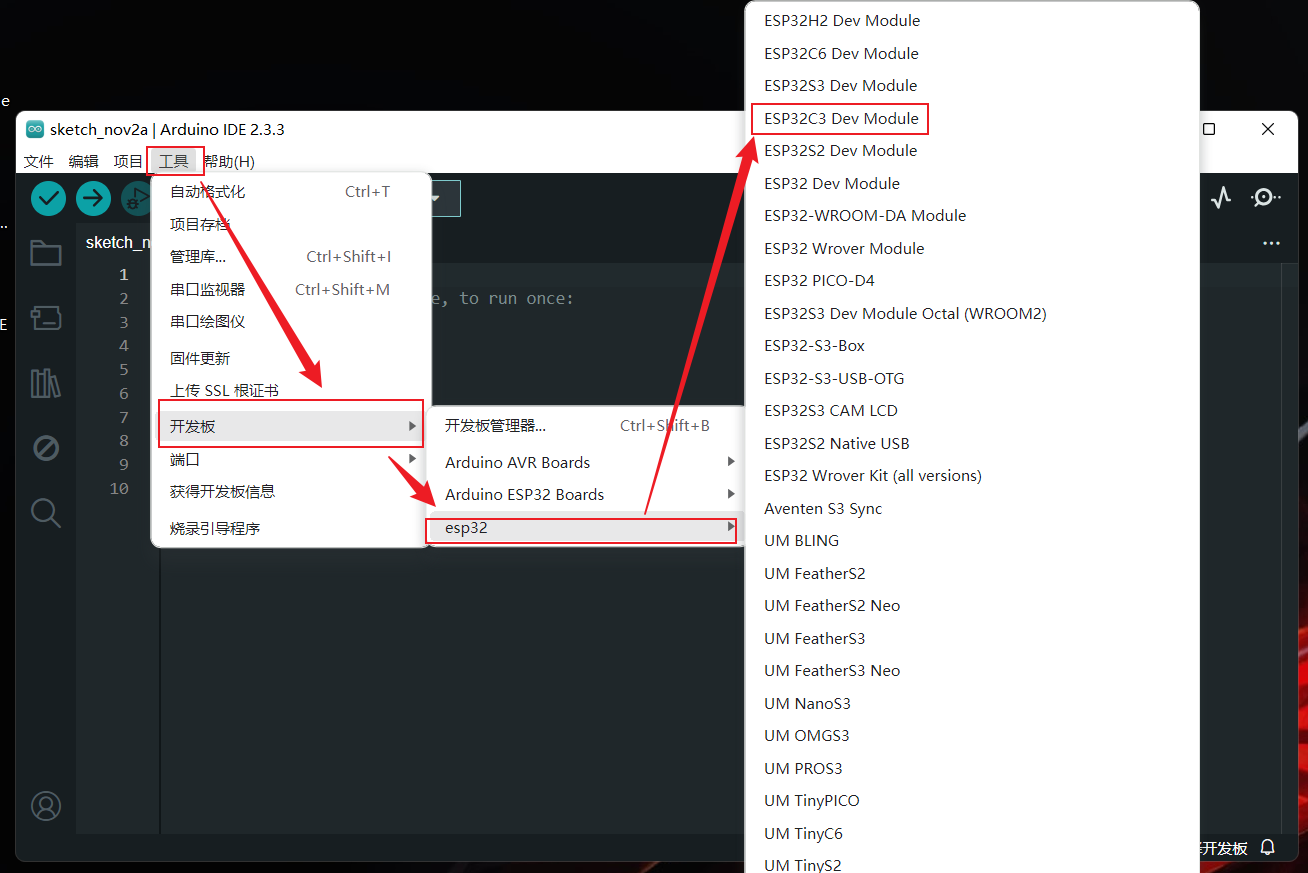The width and height of the screenshot is (1308, 873).
Task: Expand the Arduino ESP32 Boards submenu
Action: tap(586, 494)
